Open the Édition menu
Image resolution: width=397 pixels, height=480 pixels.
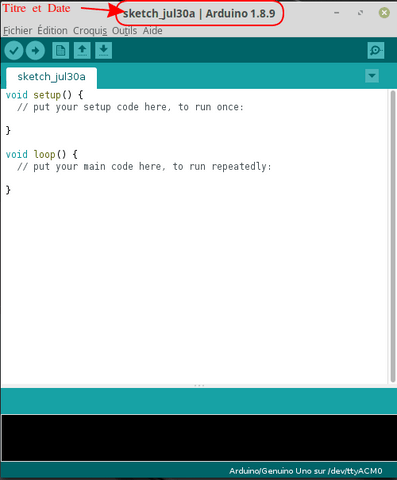point(52,31)
